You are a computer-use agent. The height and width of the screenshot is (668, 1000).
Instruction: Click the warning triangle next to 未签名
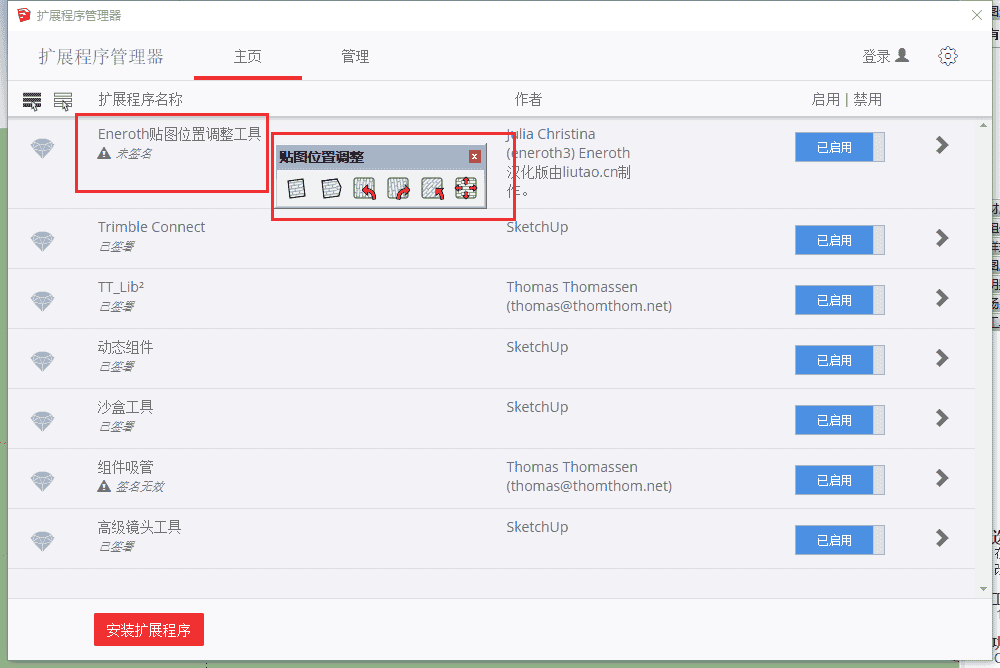(104, 153)
